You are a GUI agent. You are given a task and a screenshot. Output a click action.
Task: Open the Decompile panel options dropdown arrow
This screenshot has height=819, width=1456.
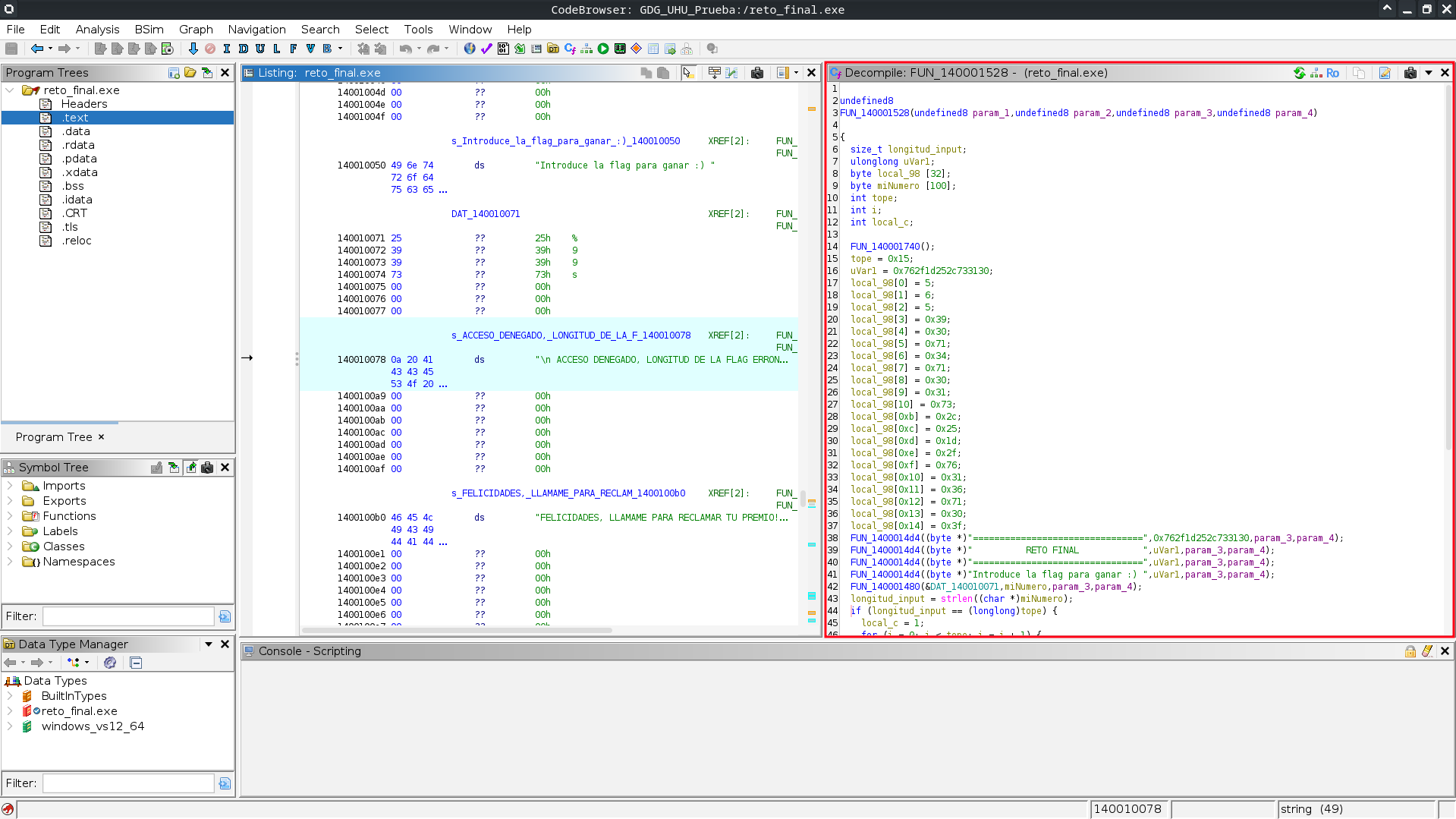coord(1429,73)
